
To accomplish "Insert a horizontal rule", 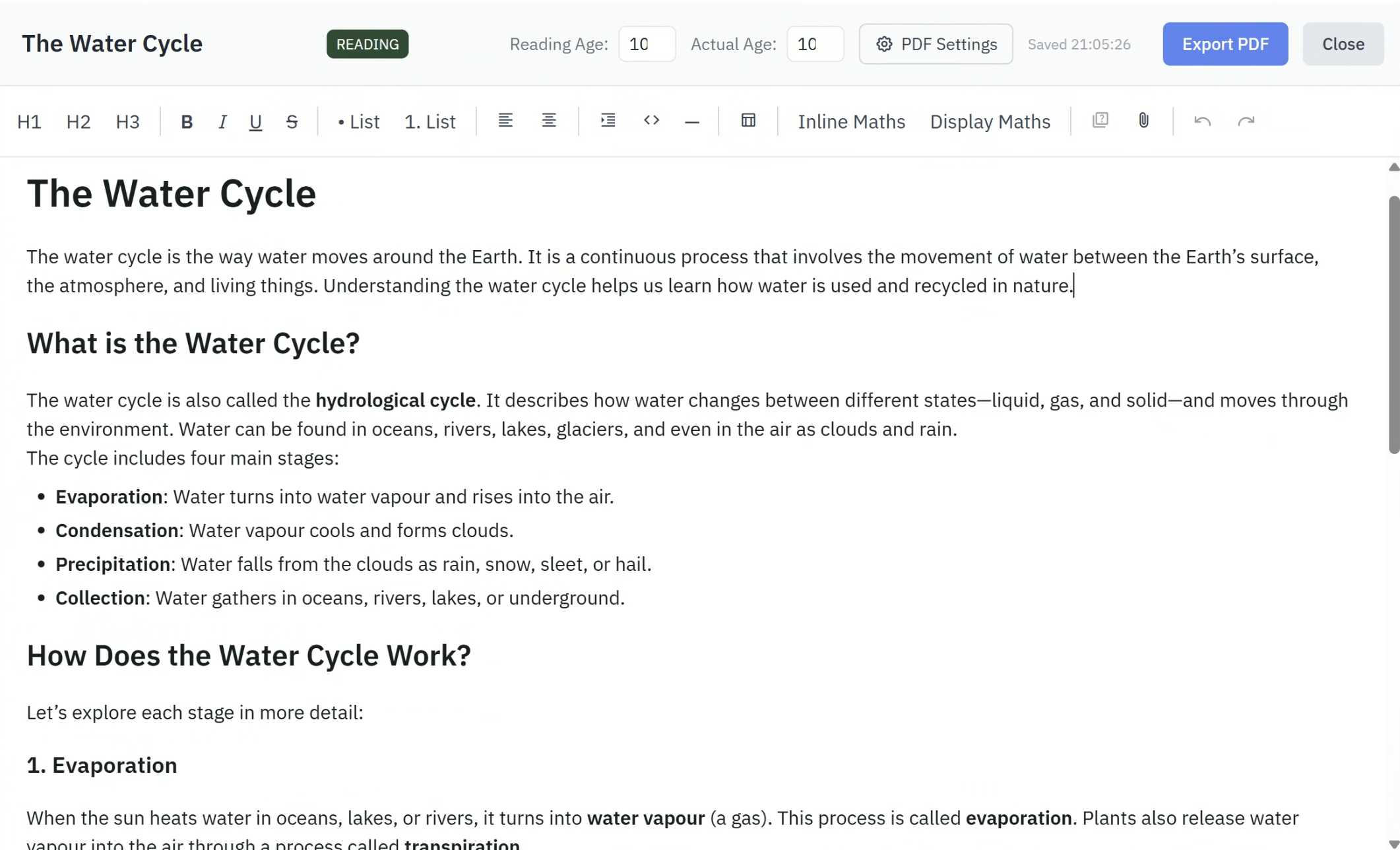I will (691, 121).
